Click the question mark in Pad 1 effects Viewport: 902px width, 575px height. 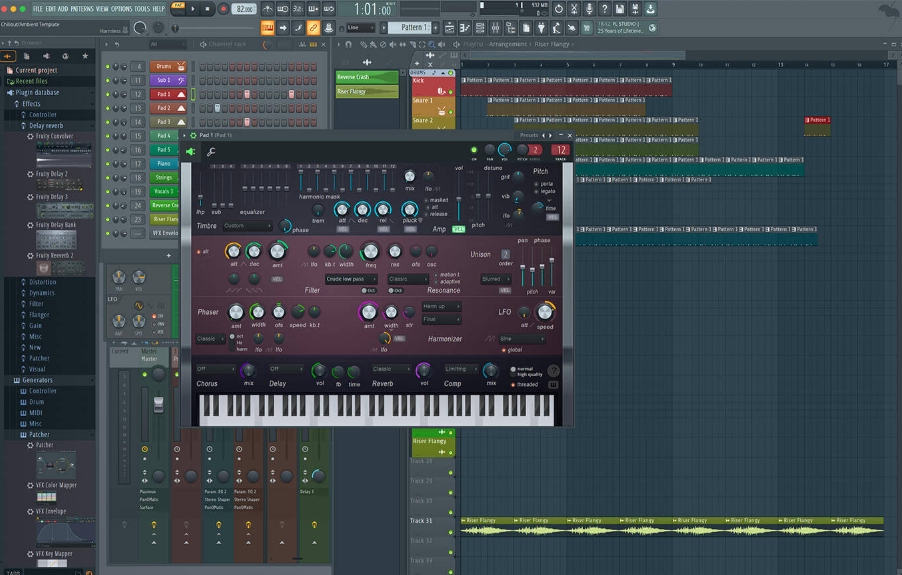point(553,371)
